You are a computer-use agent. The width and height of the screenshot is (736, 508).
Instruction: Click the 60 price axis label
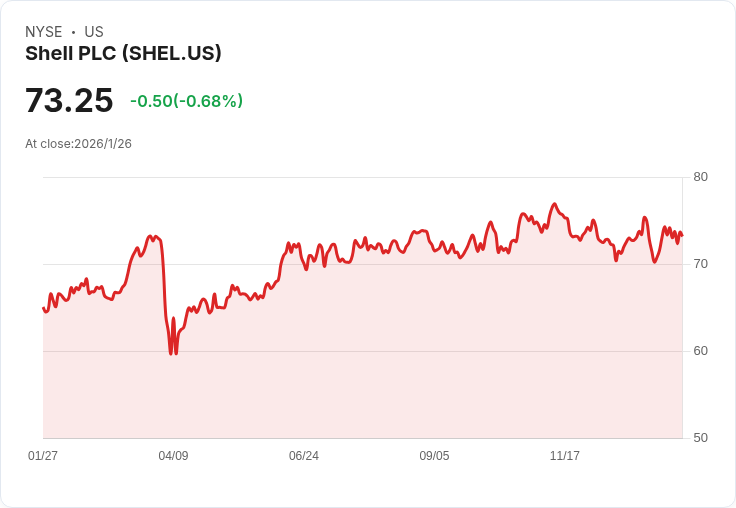click(700, 351)
